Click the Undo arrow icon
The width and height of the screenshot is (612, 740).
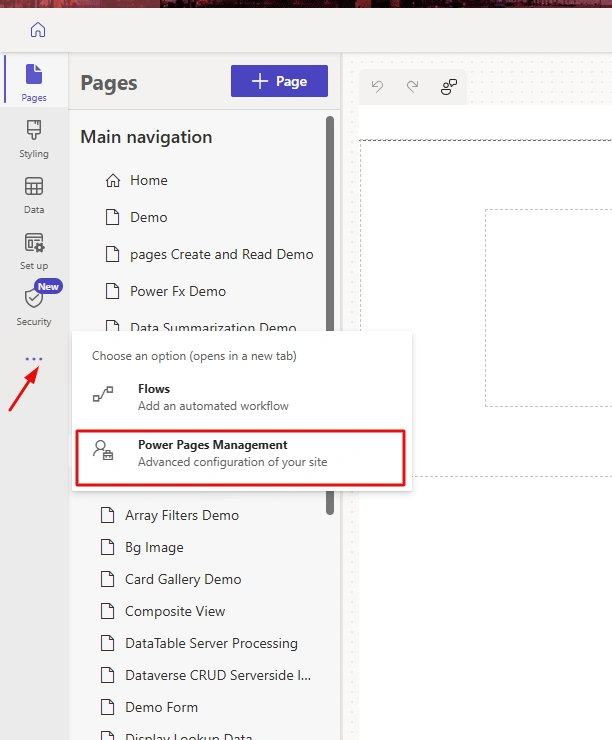tap(377, 86)
